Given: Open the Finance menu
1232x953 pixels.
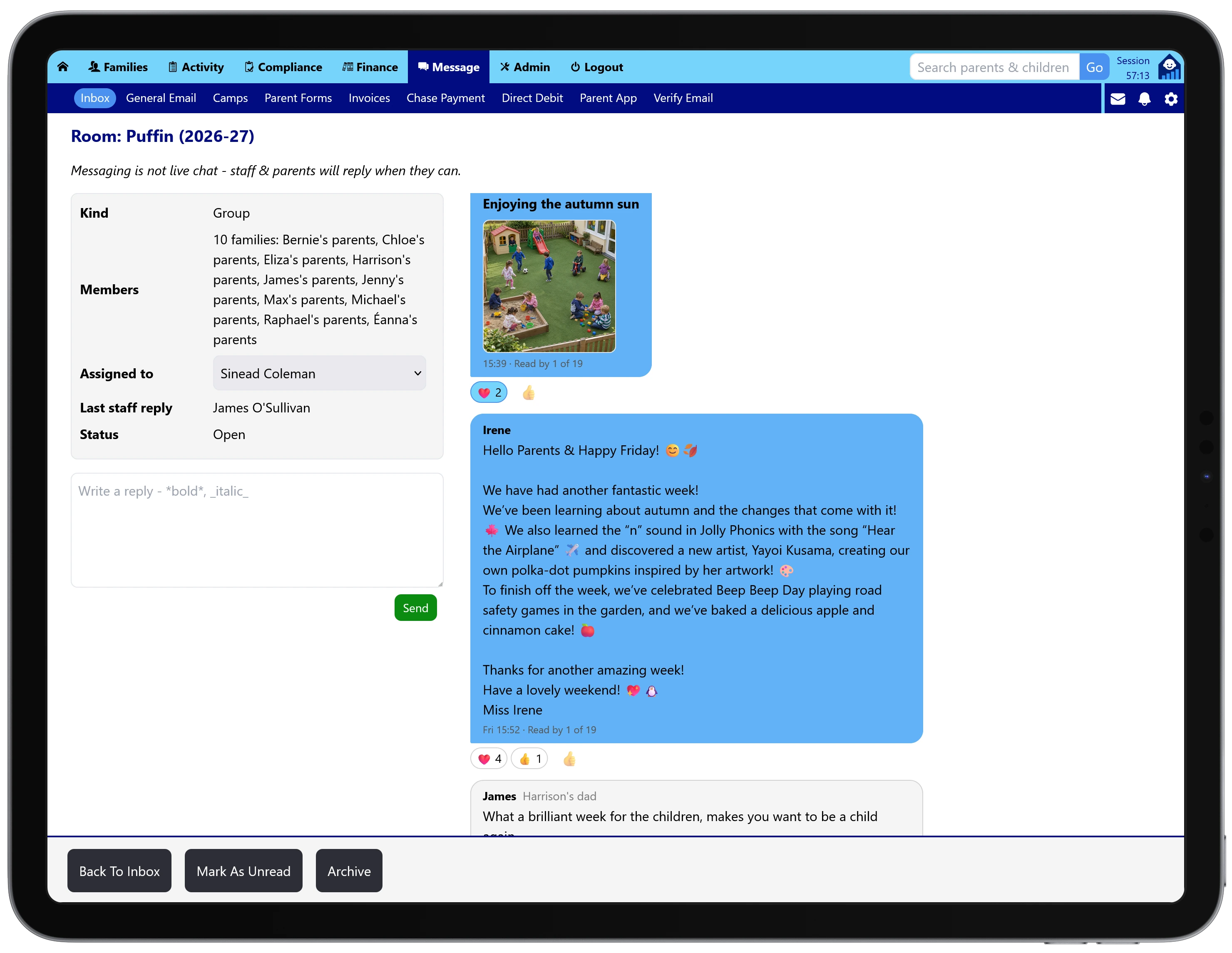Looking at the screenshot, I should [370, 67].
